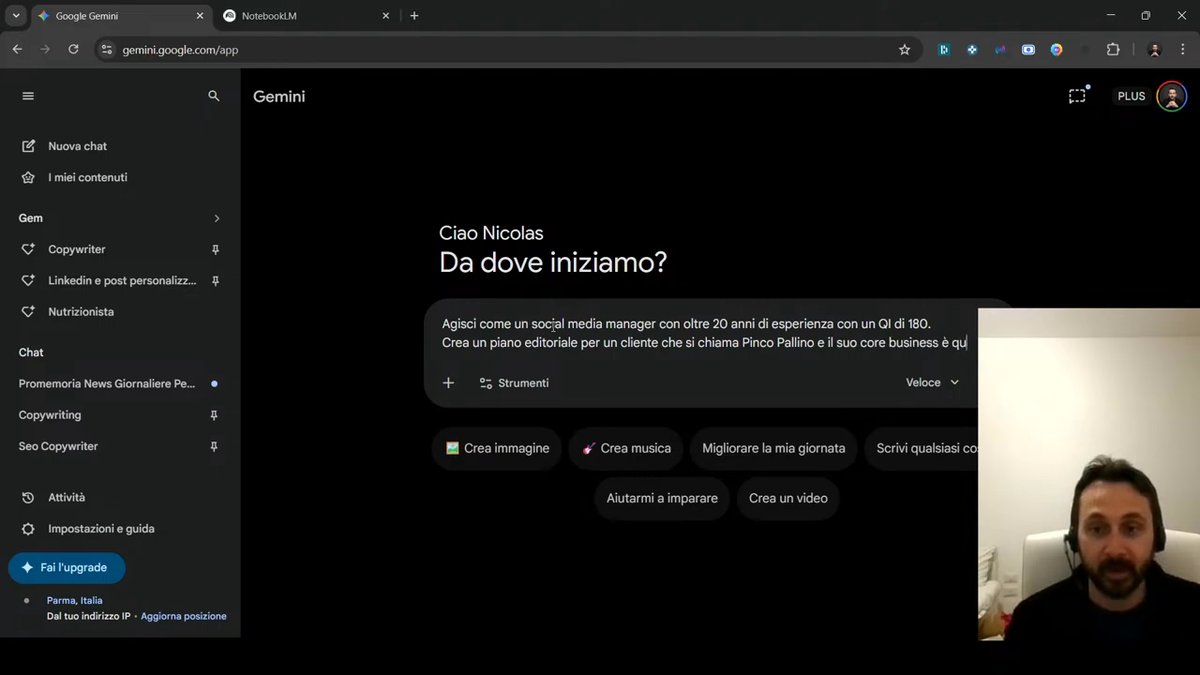Open the browser Extensions puzzle icon
The height and width of the screenshot is (675, 1200).
coord(1113,49)
